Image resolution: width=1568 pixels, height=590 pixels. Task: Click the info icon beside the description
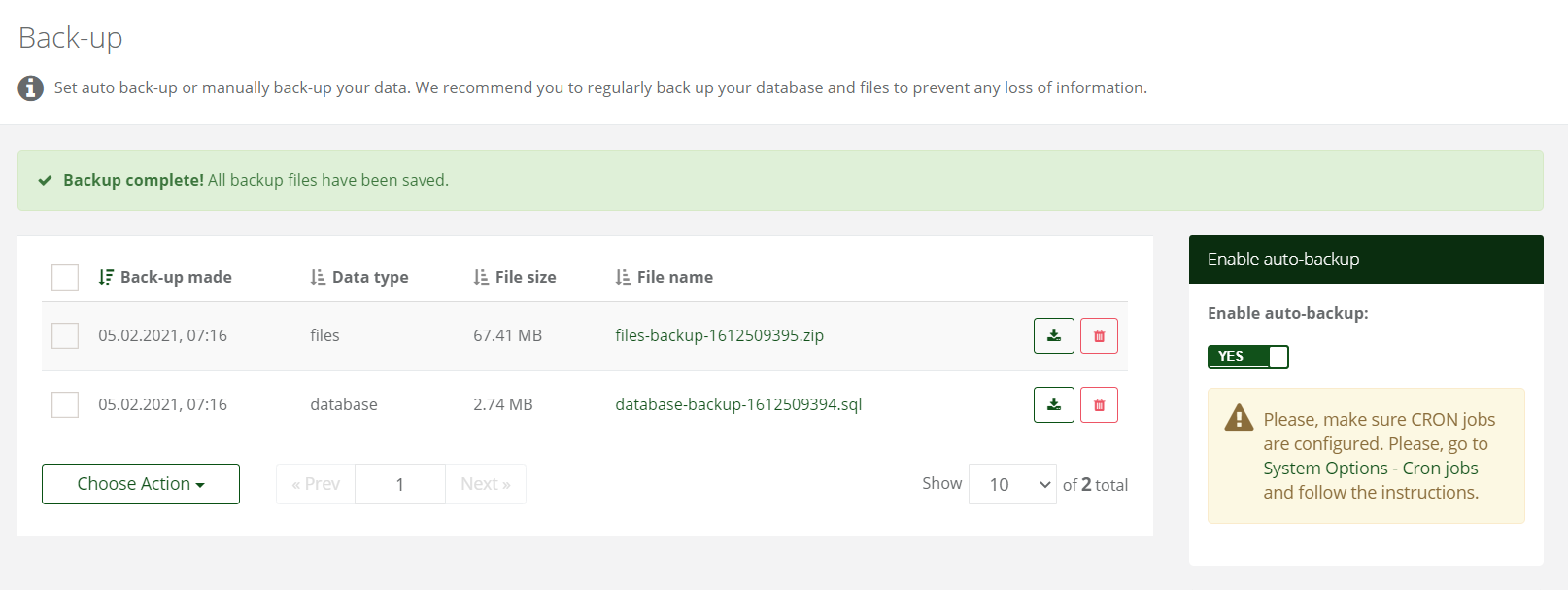30,87
